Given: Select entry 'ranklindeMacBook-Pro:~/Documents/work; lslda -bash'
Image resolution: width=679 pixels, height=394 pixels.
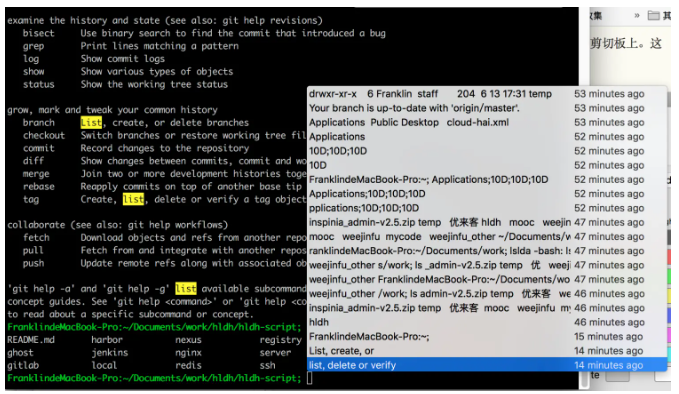Looking at the screenshot, I should [x=487, y=251].
